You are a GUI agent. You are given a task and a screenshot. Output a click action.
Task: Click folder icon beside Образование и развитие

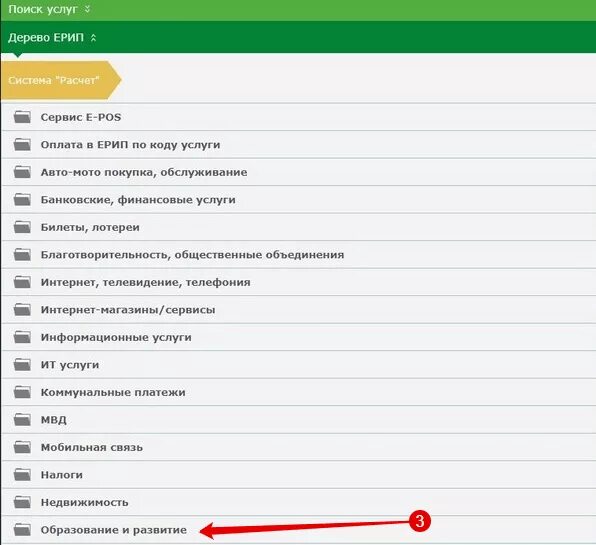pyautogui.click(x=22, y=529)
